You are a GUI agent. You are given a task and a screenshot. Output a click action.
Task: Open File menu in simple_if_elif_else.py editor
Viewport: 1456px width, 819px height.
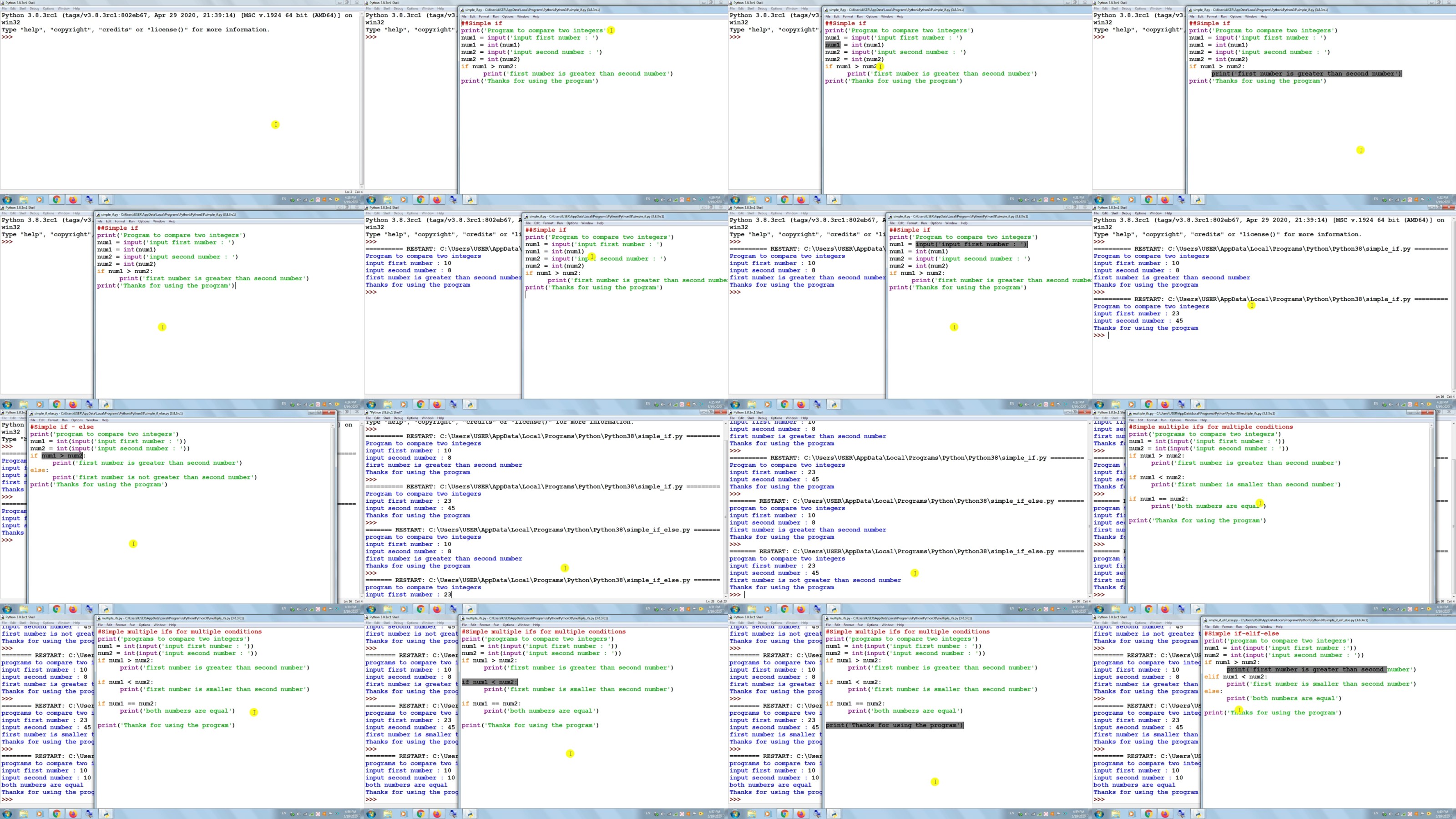click(x=1207, y=627)
